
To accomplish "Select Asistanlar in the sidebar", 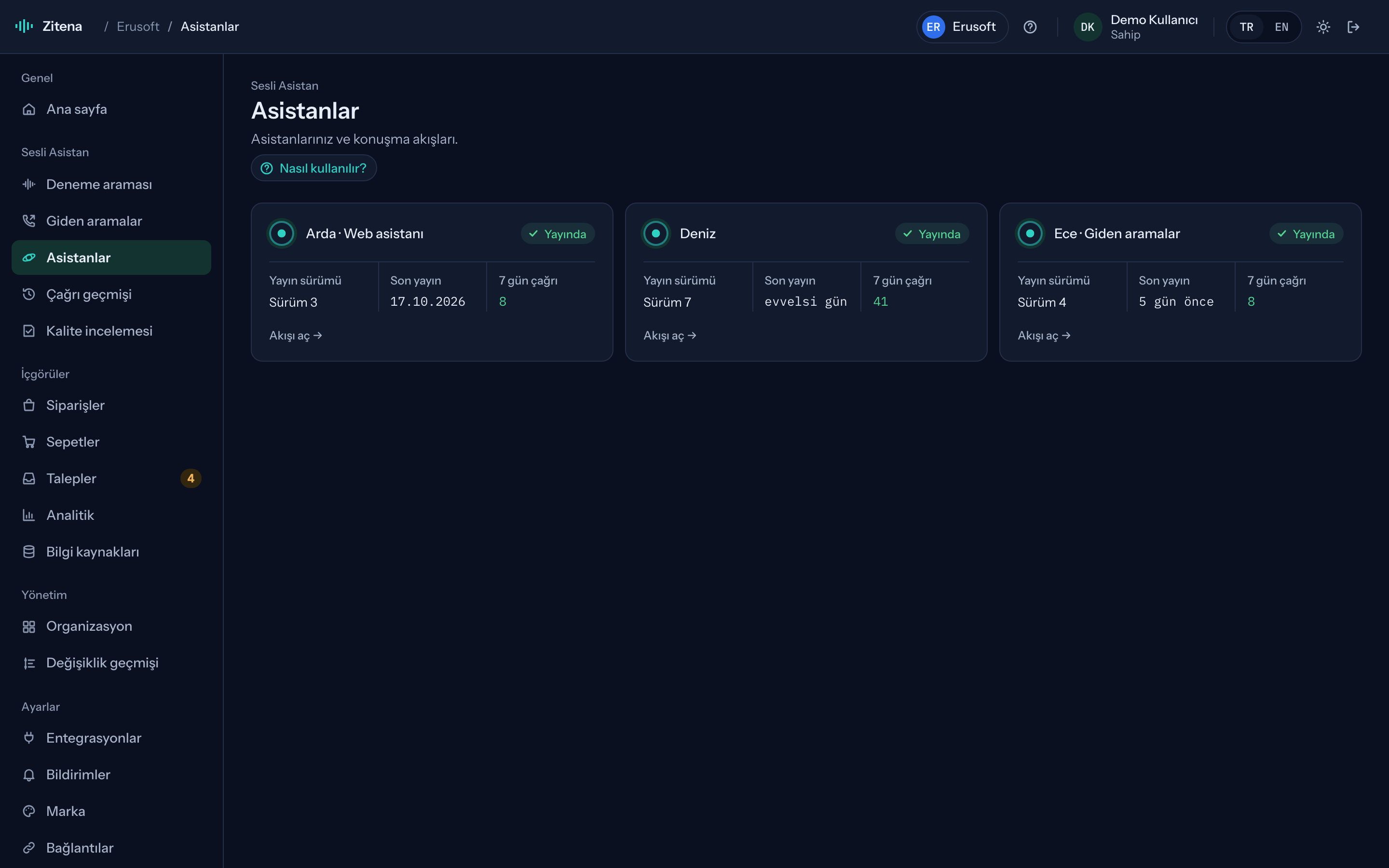I will tap(111, 258).
